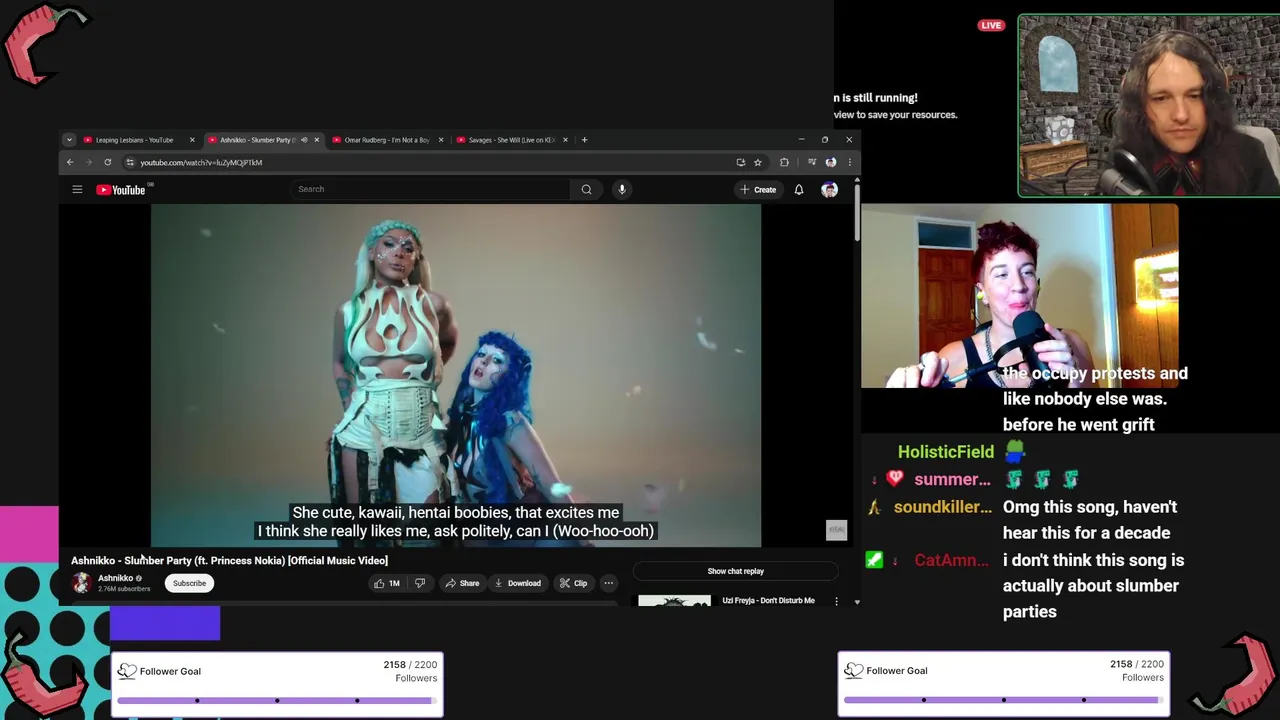Close the Leaping Lesbians tab
The width and height of the screenshot is (1280, 720).
pos(192,140)
